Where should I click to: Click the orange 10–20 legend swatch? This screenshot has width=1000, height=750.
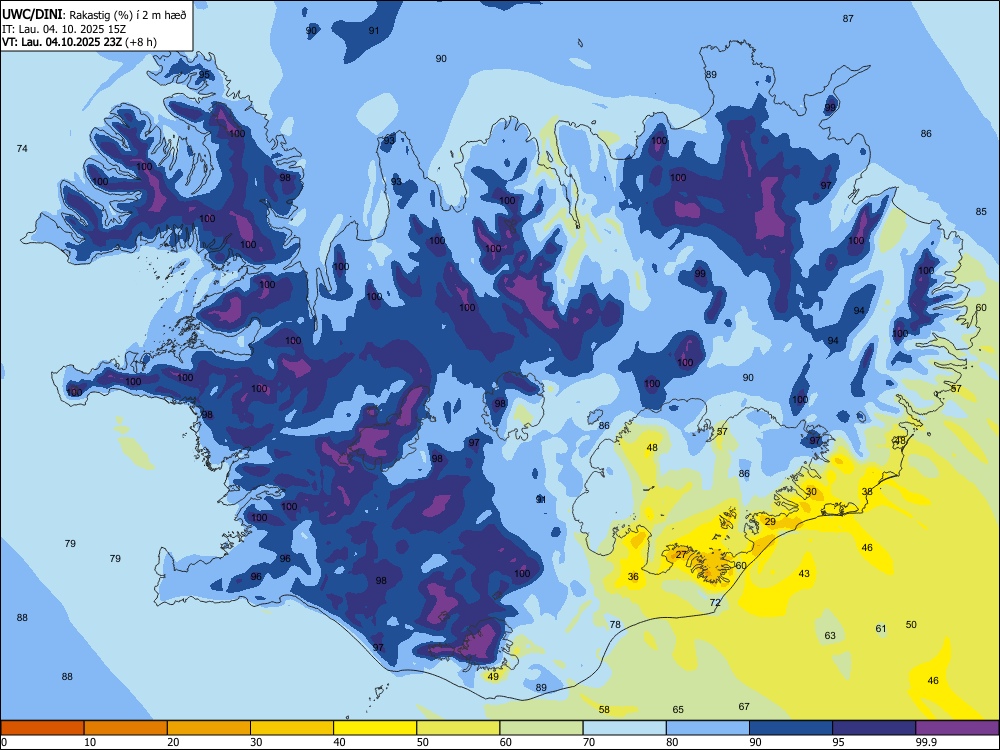126,728
